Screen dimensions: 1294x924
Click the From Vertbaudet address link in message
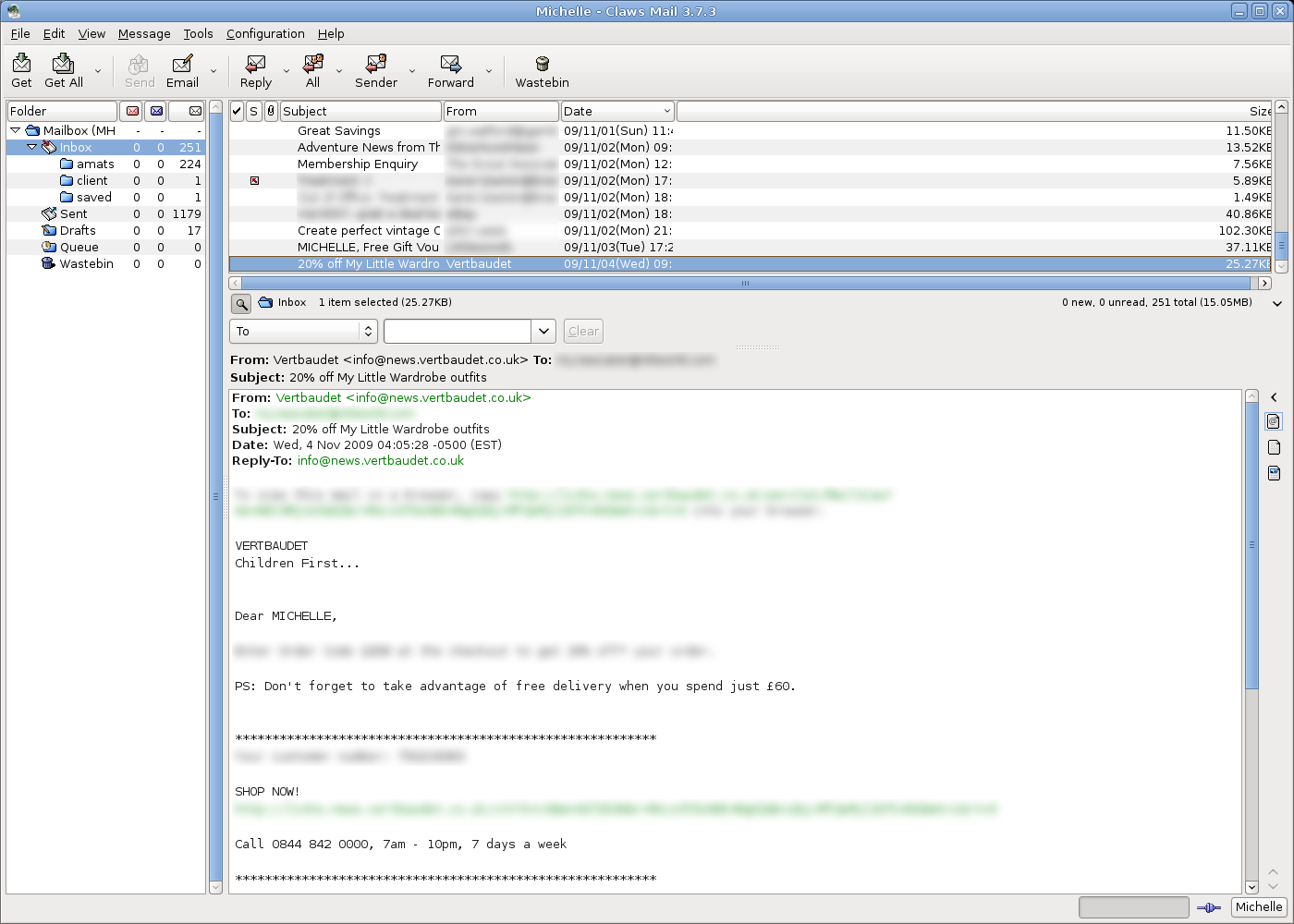tap(403, 397)
